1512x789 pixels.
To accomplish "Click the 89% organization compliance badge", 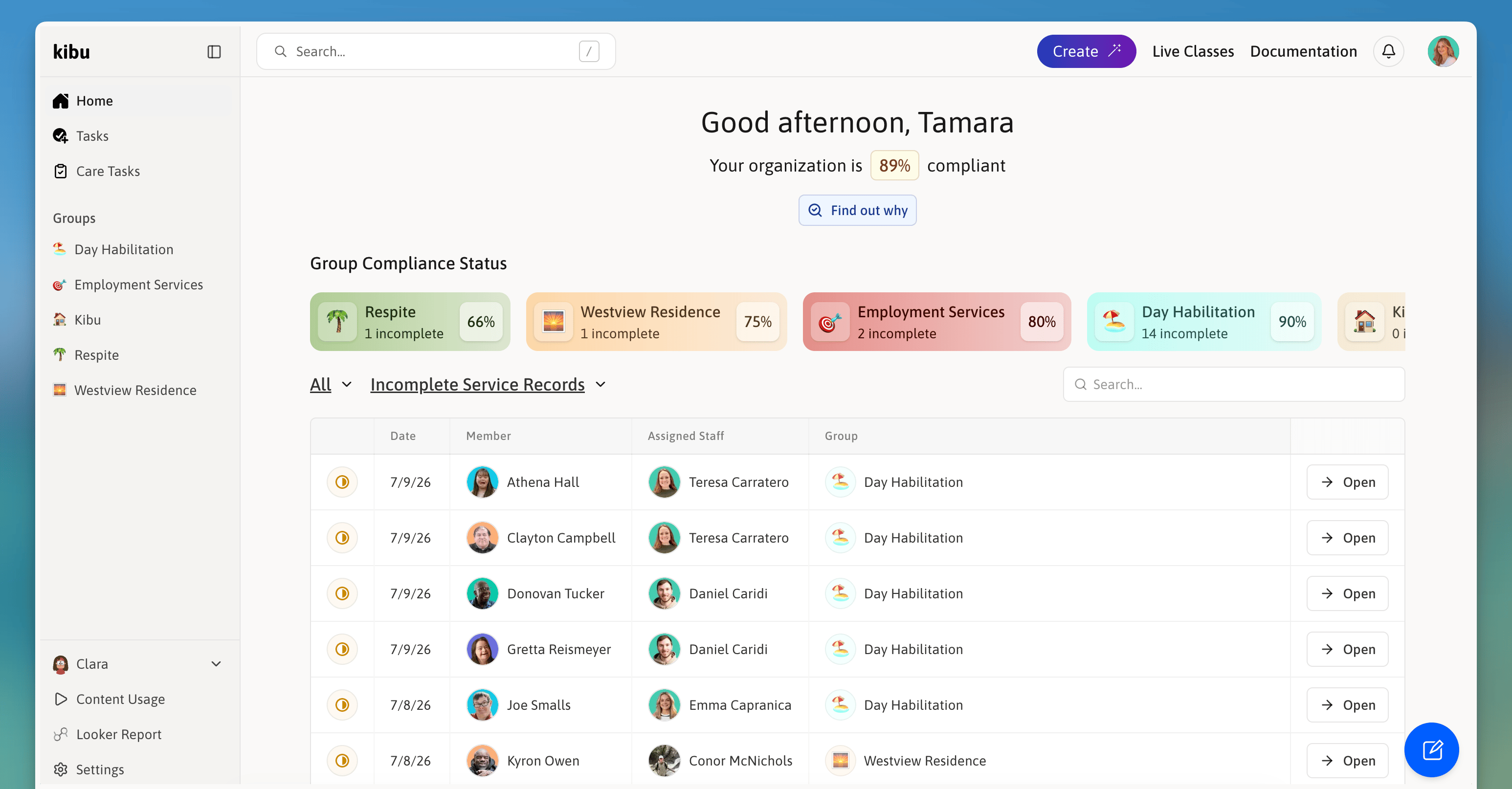I will click(x=894, y=165).
